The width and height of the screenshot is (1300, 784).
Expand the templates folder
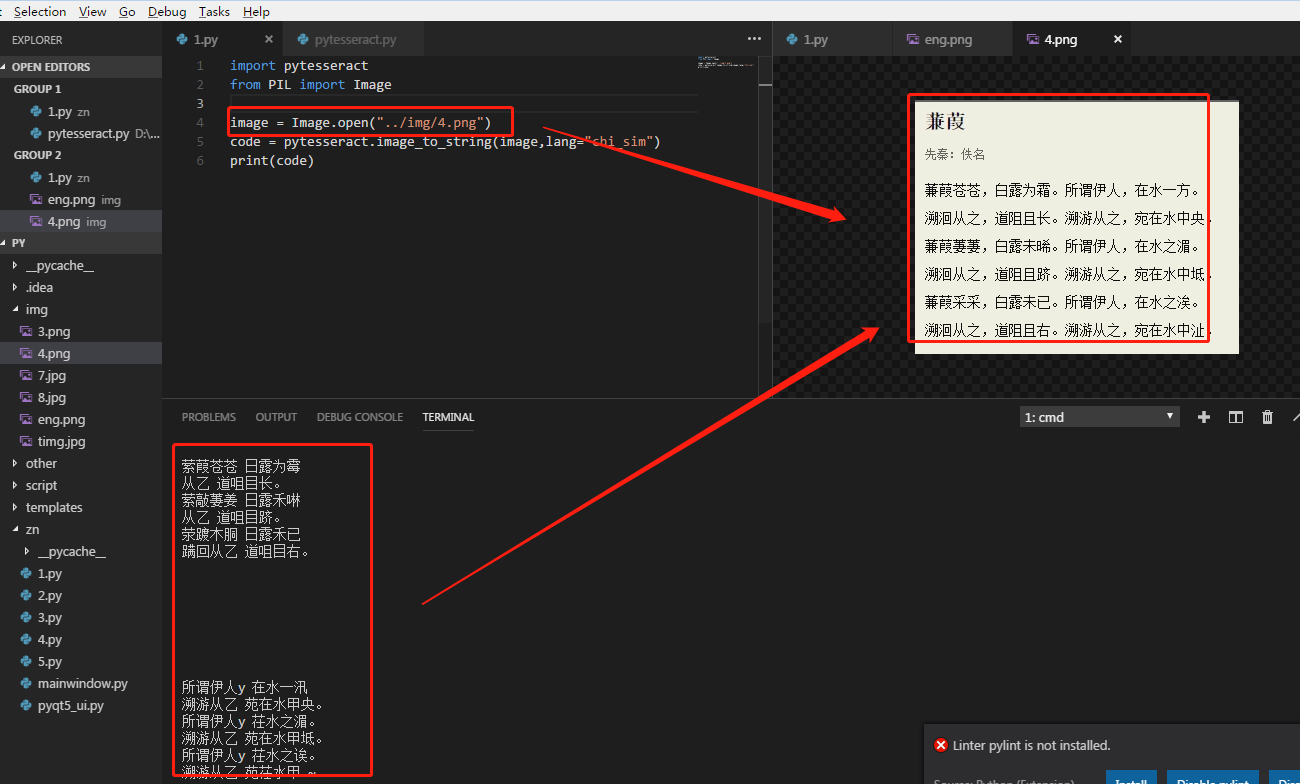coord(56,507)
